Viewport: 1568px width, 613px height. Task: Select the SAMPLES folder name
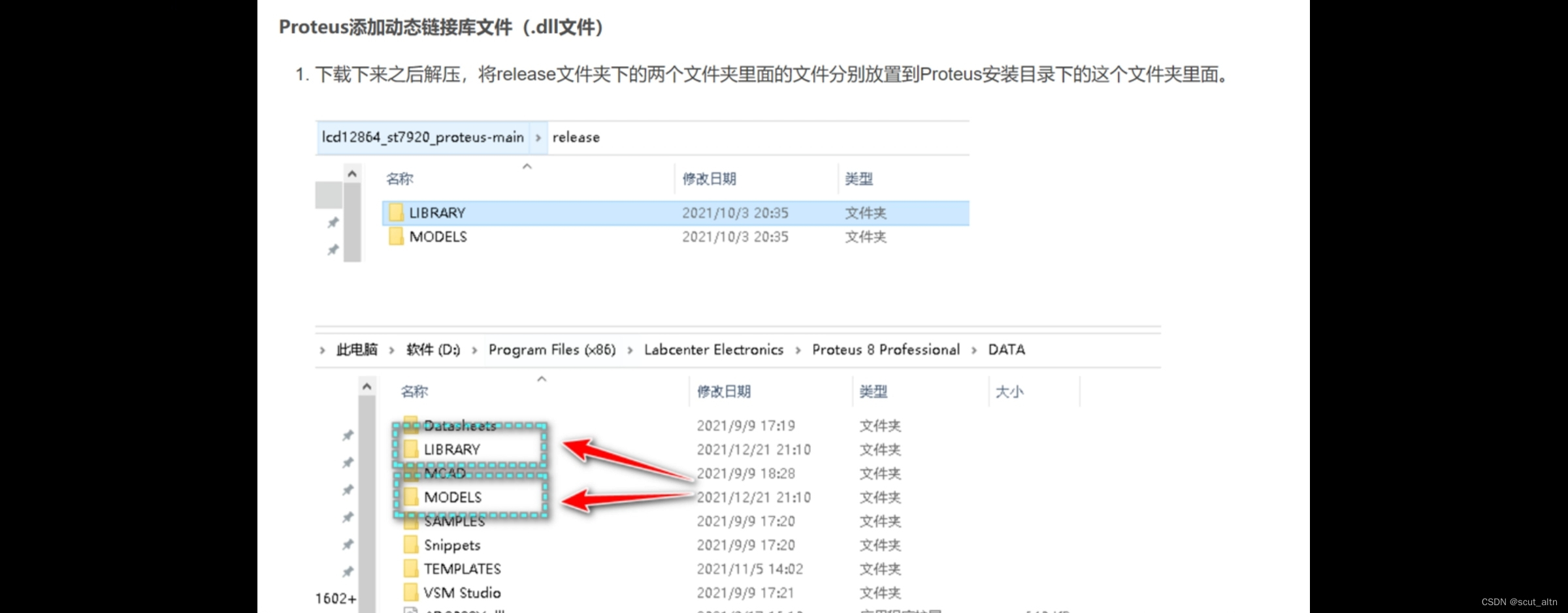455,521
